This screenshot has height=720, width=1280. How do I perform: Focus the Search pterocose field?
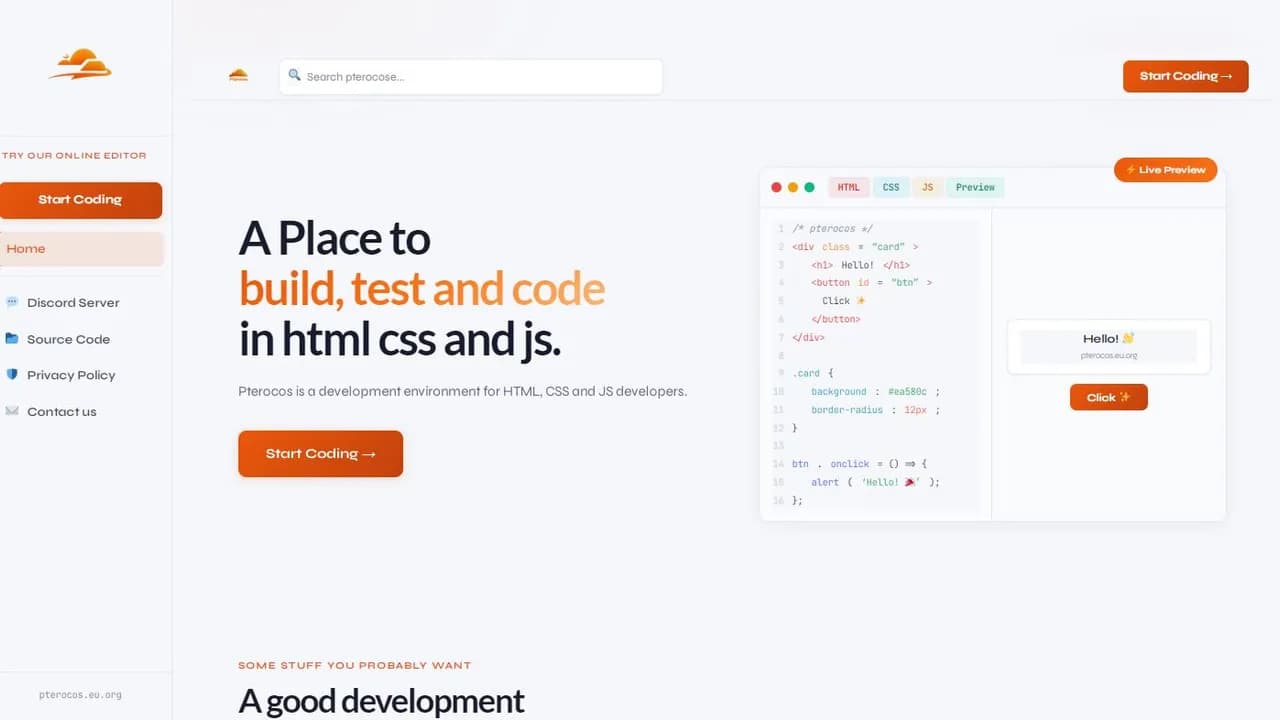click(471, 77)
